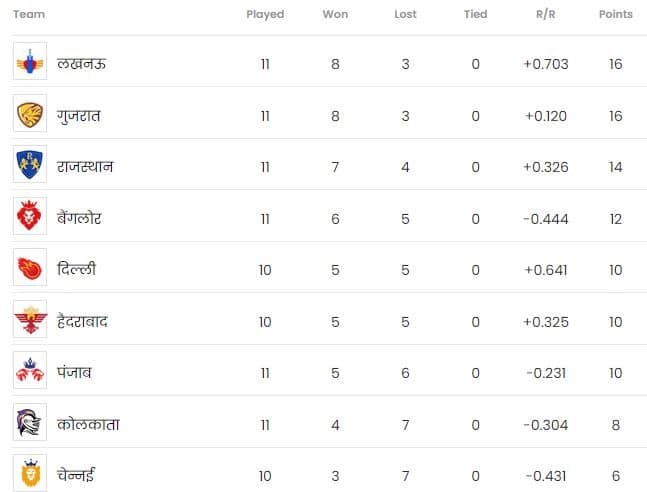
Task: Click the गुजरात team logo icon
Action: [x=30, y=115]
